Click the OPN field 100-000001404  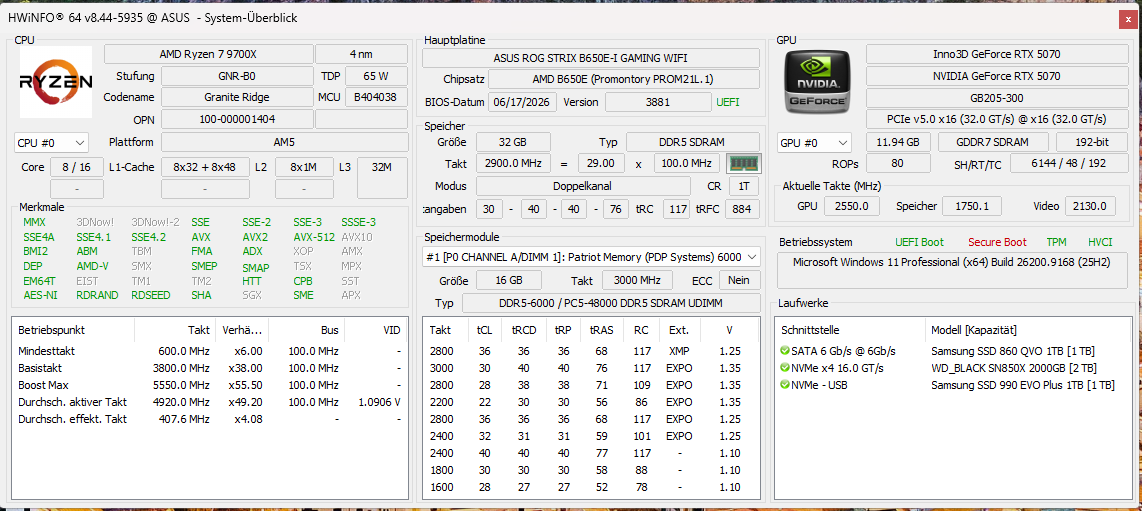[x=237, y=119]
